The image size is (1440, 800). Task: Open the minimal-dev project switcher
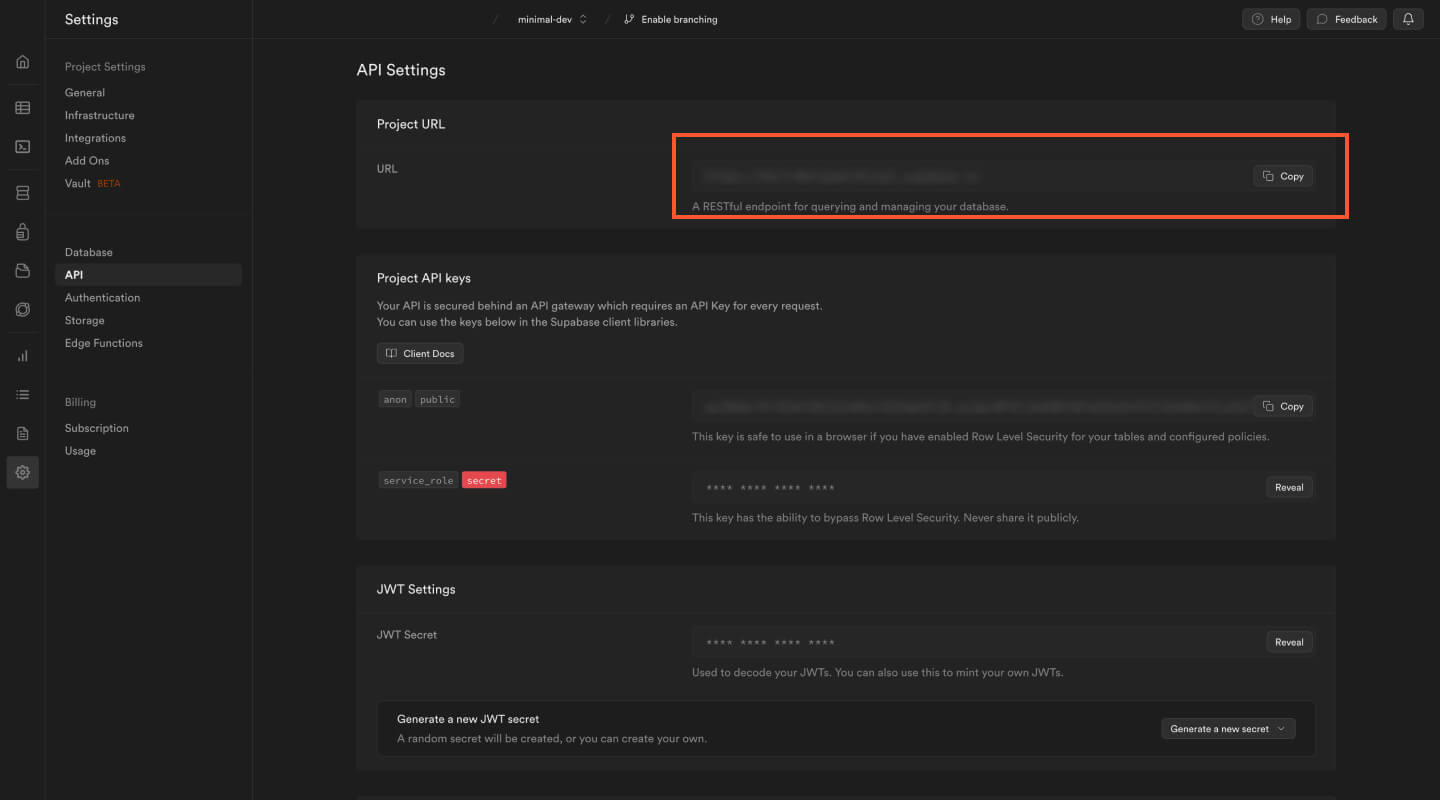coord(552,19)
